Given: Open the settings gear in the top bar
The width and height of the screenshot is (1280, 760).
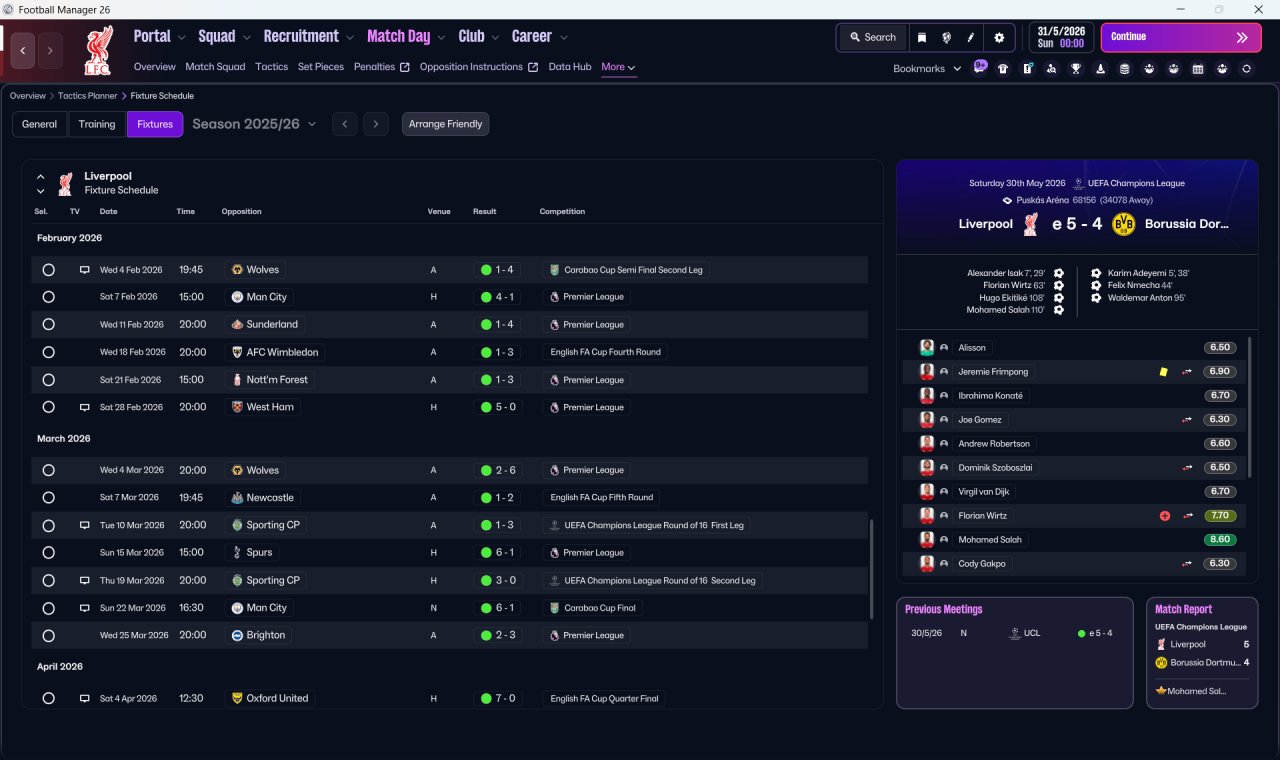Looking at the screenshot, I should [x=998, y=37].
